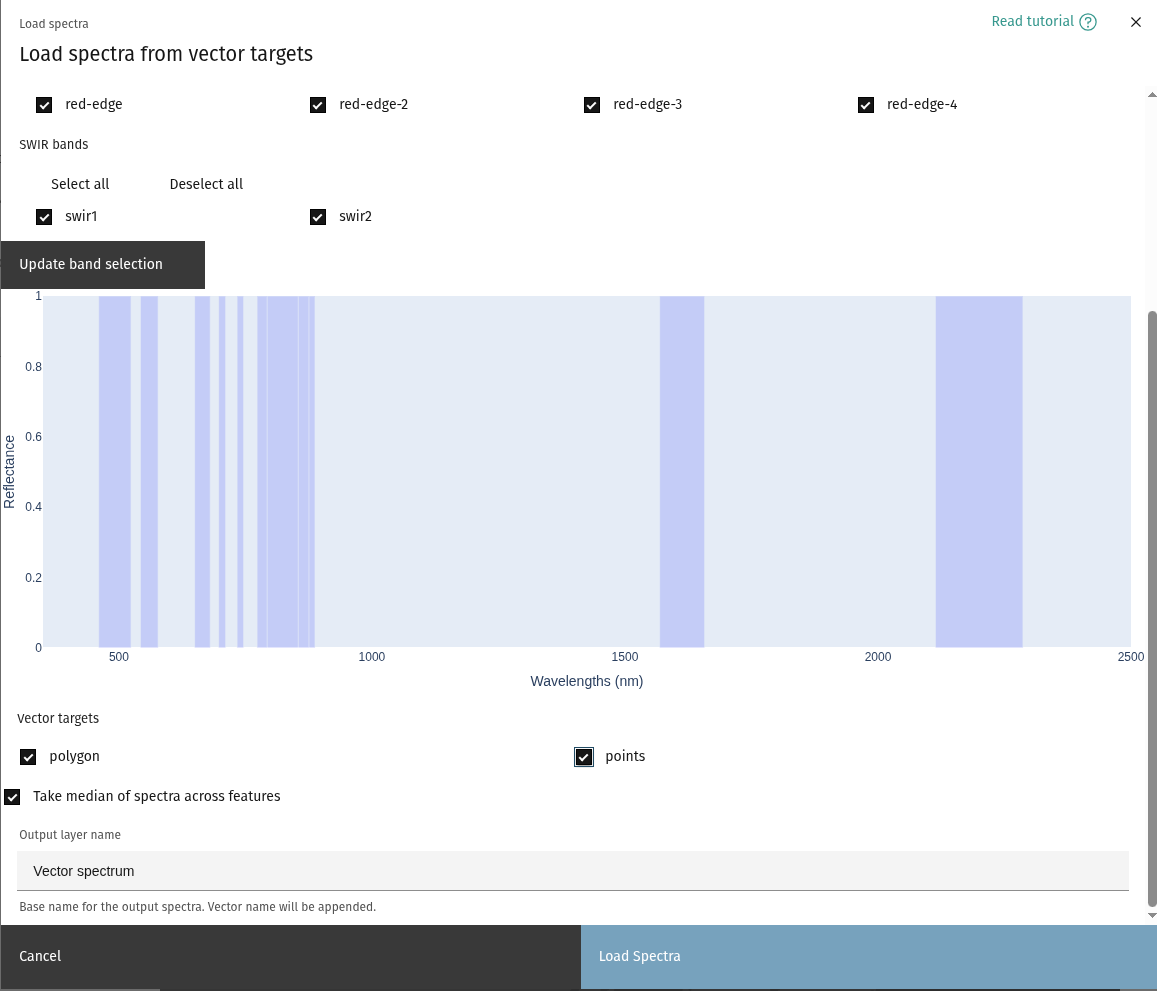The width and height of the screenshot is (1157, 991).
Task: Deselect the red-edge-3 band
Action: (x=592, y=105)
